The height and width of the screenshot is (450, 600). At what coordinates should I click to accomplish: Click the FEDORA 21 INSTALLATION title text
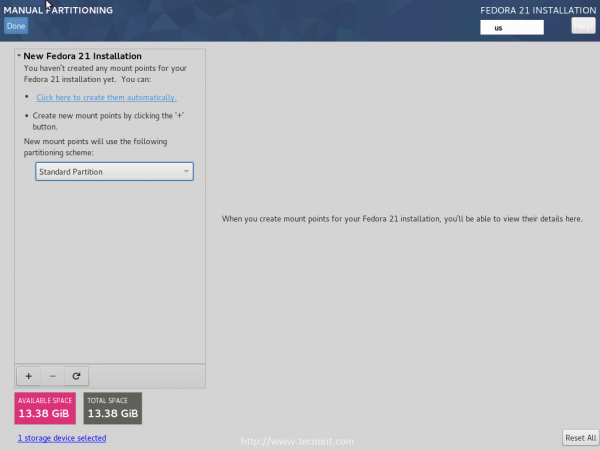coord(538,10)
